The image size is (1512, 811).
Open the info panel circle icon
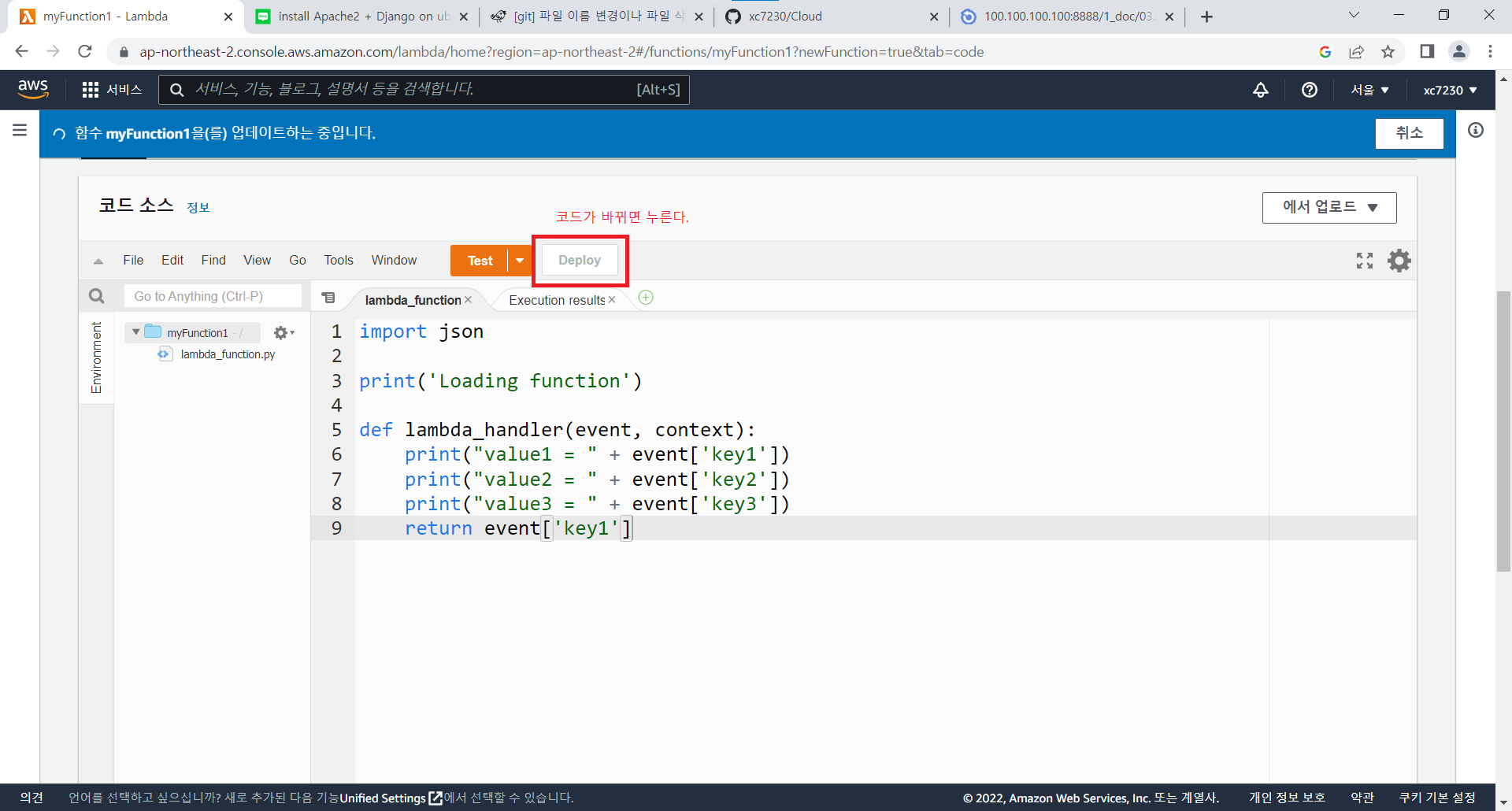pos(1476,130)
